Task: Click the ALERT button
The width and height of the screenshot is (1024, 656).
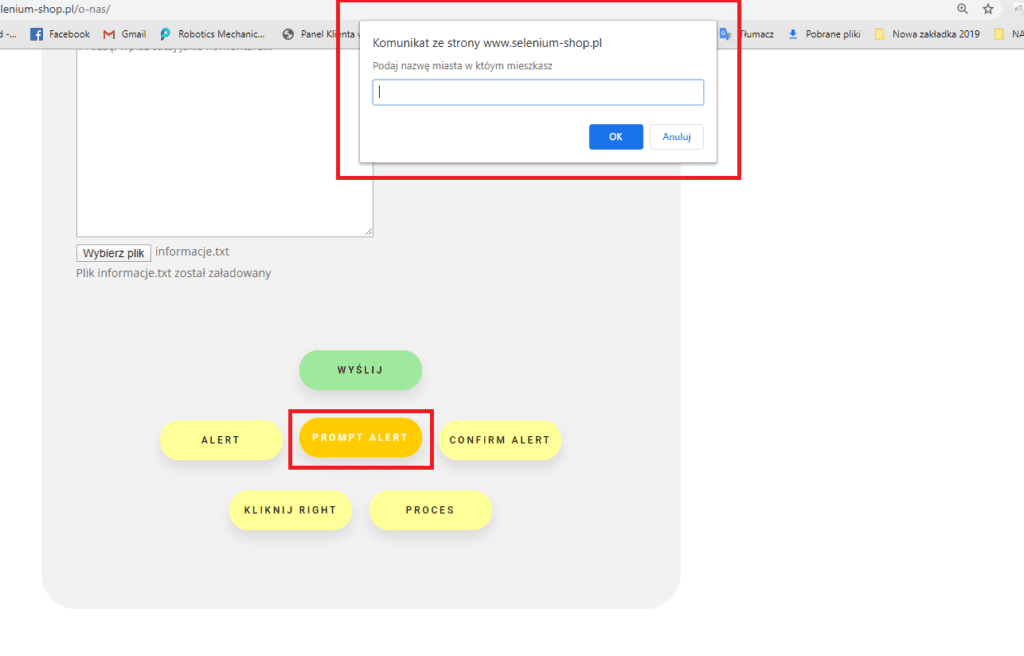Action: coord(221,440)
